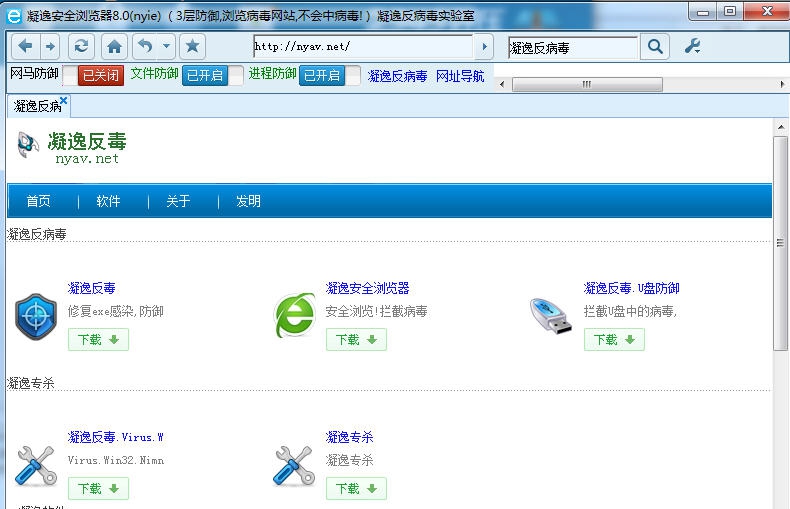
Task: Download U盘防御 with its 下载 button
Action: 614,340
